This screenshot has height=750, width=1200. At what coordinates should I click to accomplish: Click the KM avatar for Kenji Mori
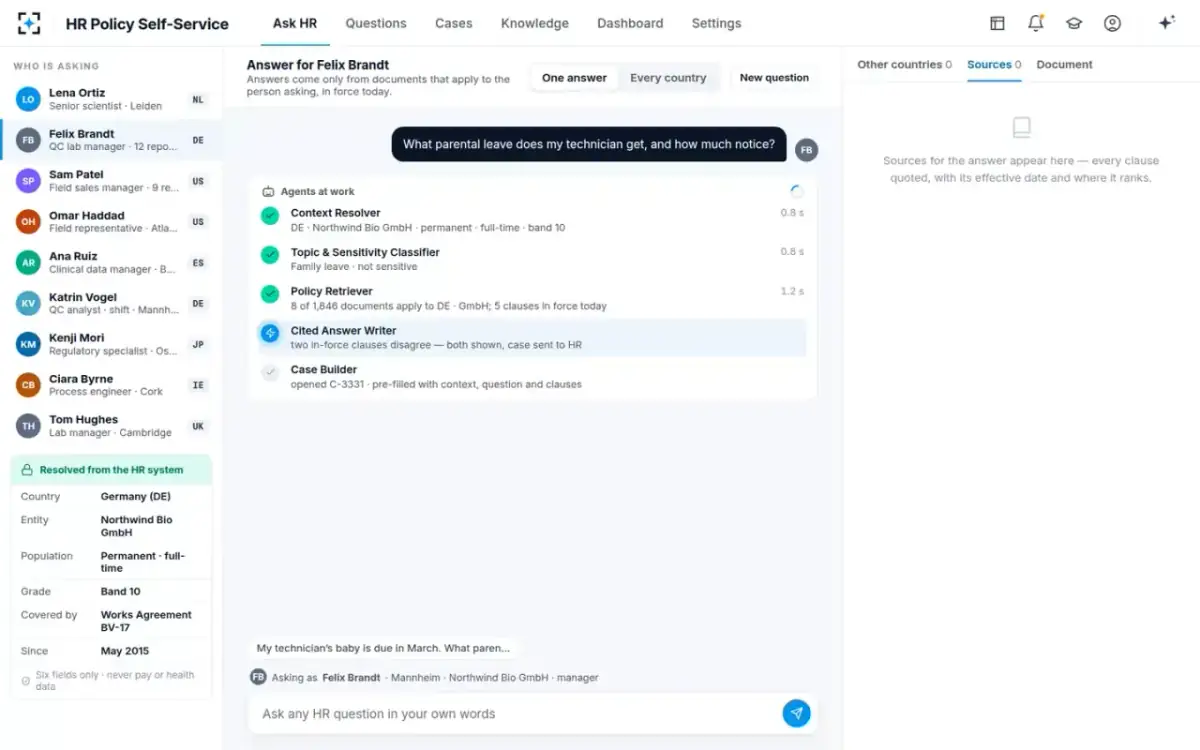pyautogui.click(x=28, y=344)
